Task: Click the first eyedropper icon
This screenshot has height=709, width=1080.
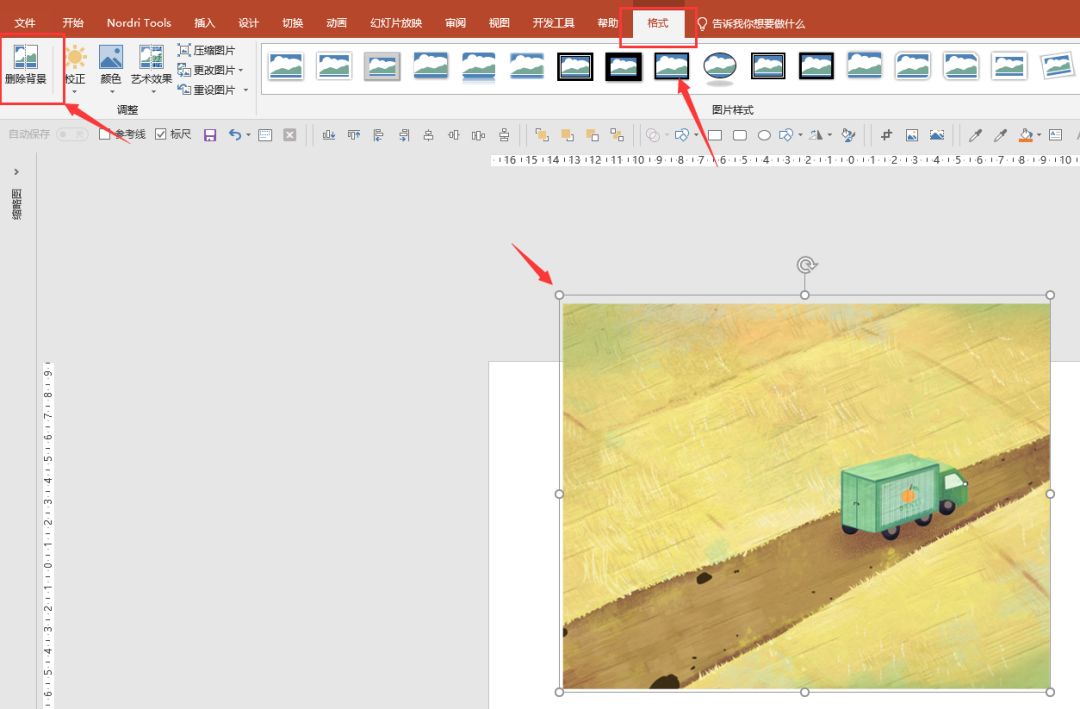Action: (x=975, y=135)
